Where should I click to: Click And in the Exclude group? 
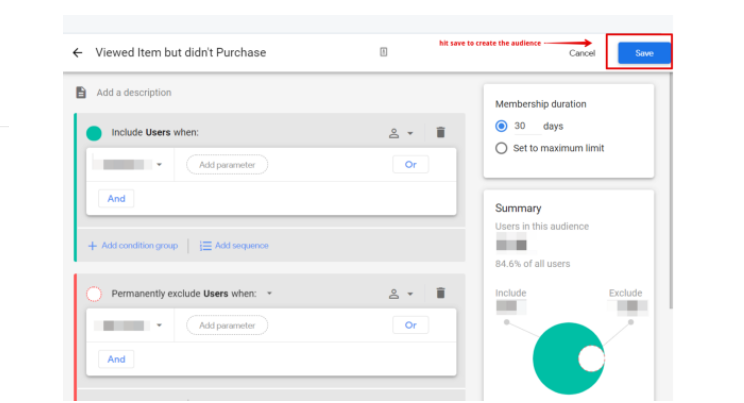point(116,359)
